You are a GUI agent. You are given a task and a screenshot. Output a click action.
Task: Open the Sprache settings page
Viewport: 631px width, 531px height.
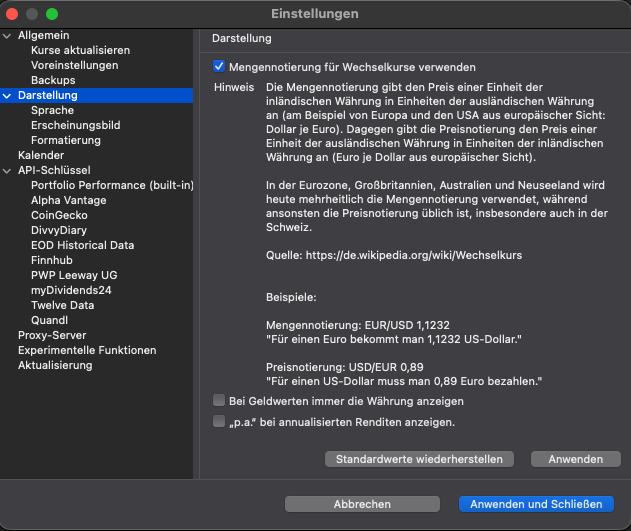[x=52, y=110]
